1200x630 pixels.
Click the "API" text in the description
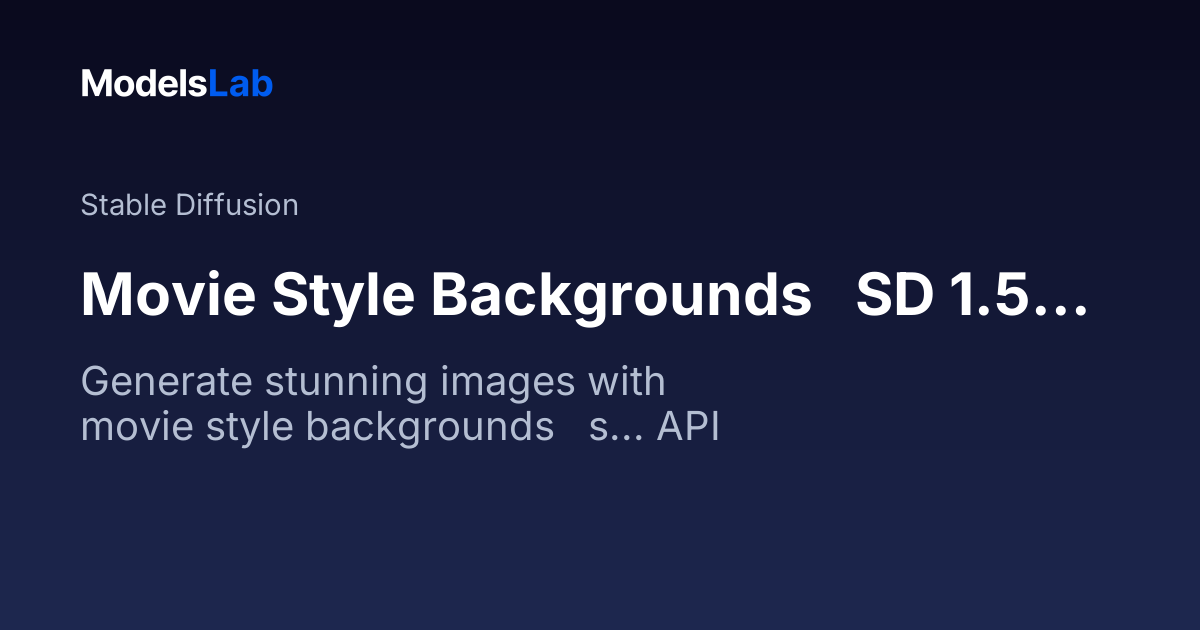click(x=688, y=427)
